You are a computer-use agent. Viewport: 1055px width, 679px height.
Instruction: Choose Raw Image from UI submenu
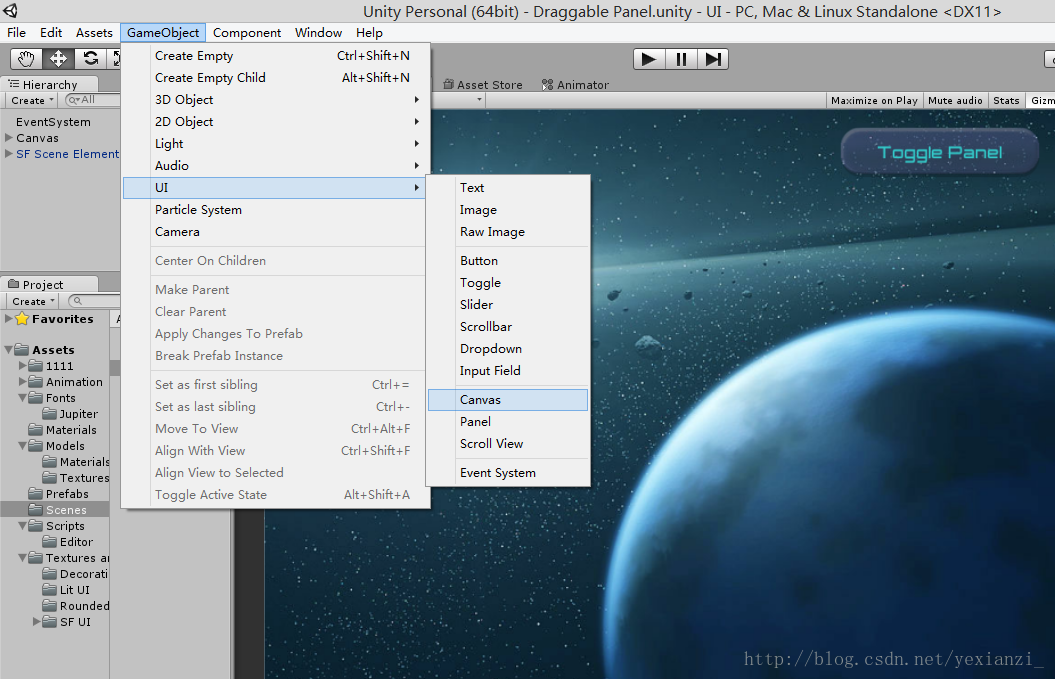(x=508, y=232)
